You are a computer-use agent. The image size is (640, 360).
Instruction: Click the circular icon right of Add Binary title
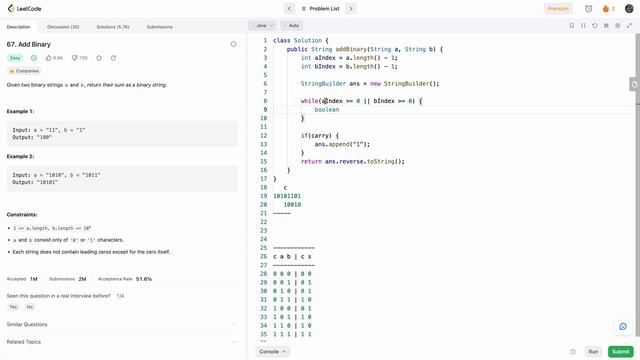(x=233, y=44)
